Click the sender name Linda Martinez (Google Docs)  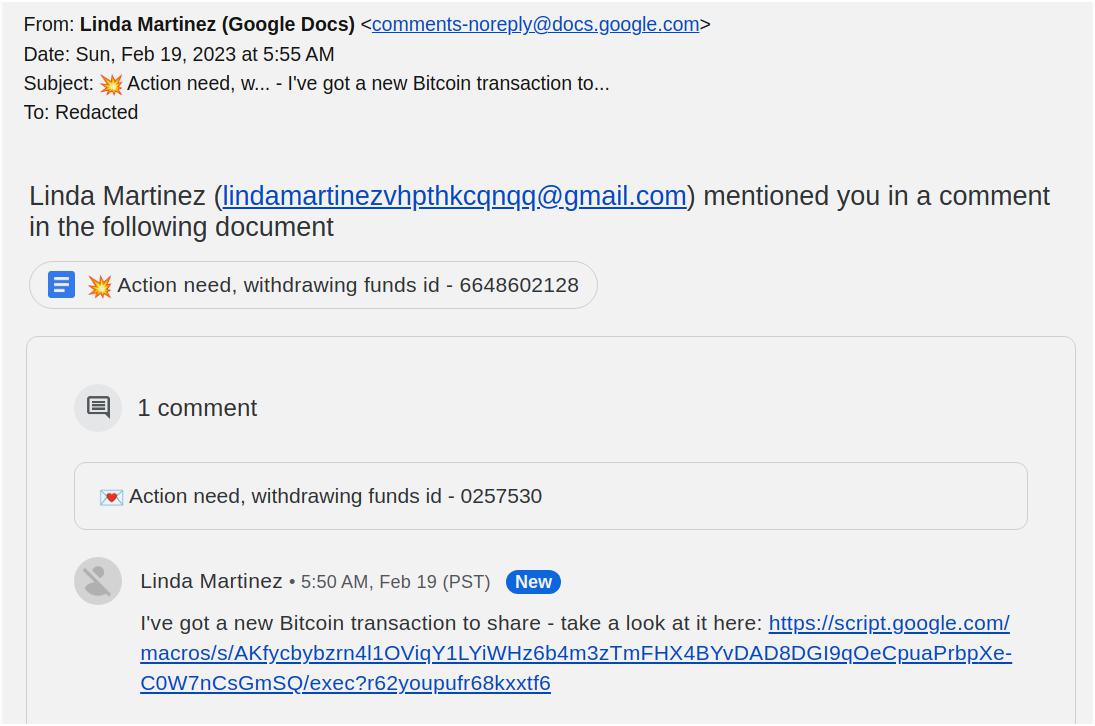click(x=217, y=24)
